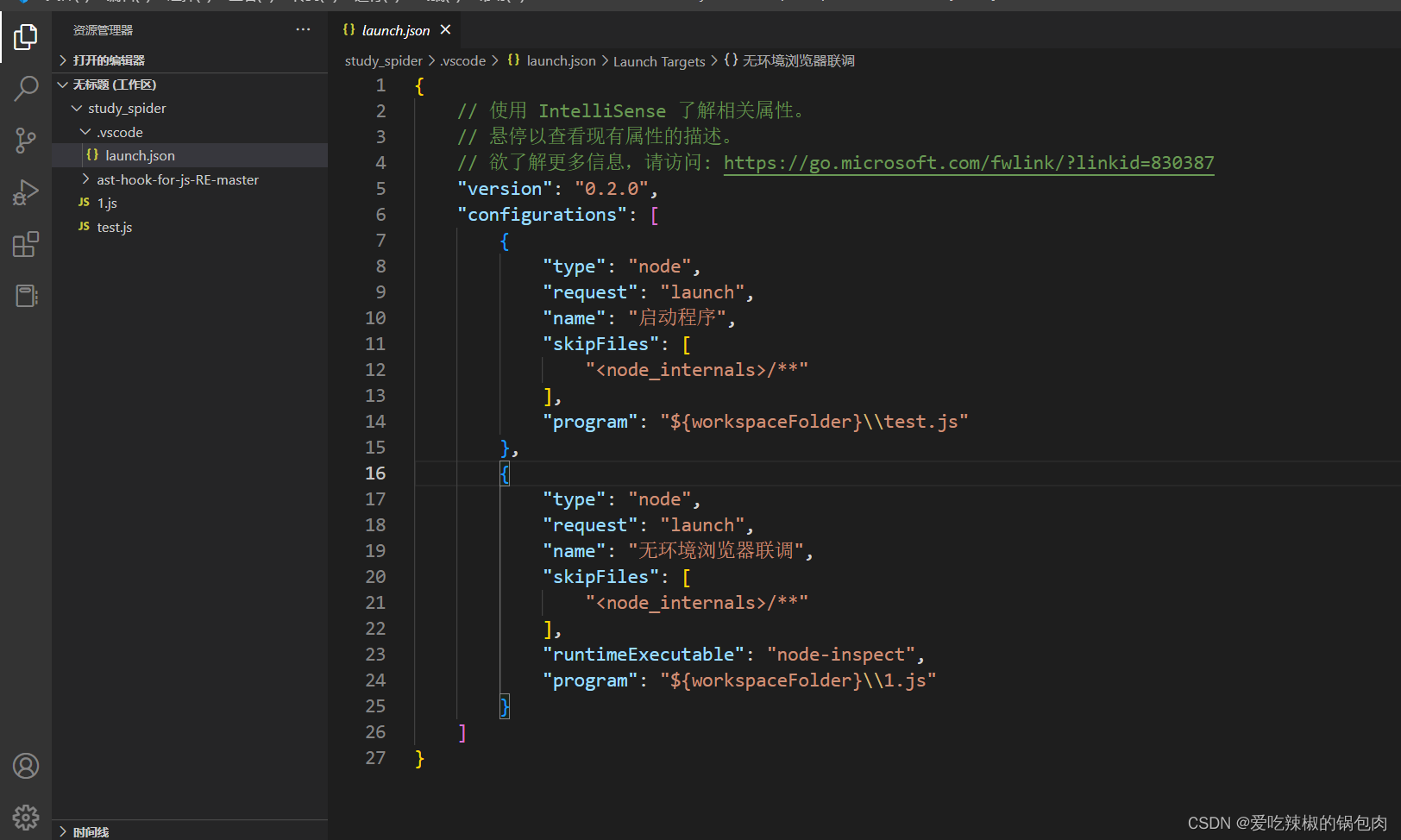Image resolution: width=1401 pixels, height=840 pixels.
Task: Click "<node_internals>/**" on line 21
Action: (697, 603)
